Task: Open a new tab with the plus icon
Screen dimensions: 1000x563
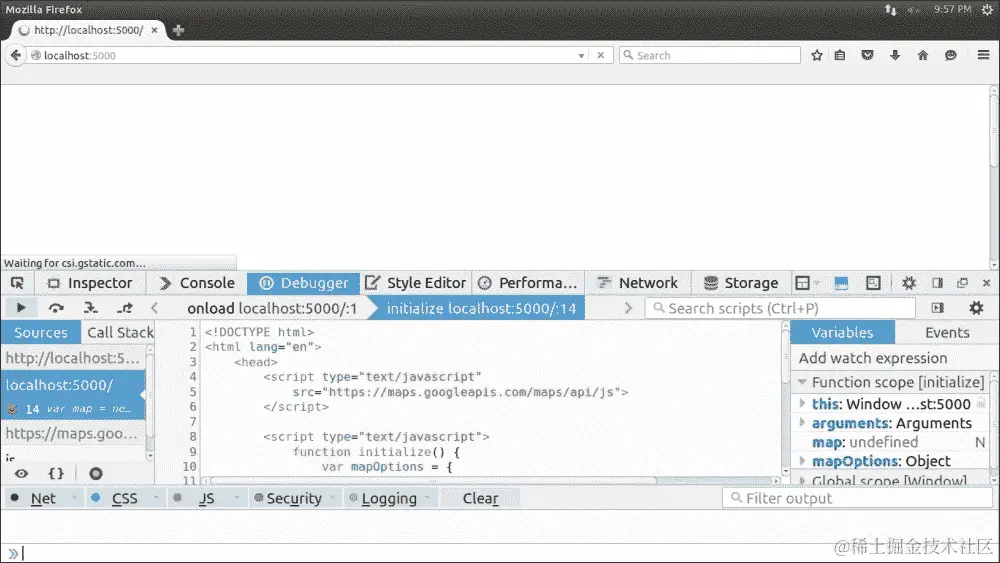Action: (x=179, y=30)
